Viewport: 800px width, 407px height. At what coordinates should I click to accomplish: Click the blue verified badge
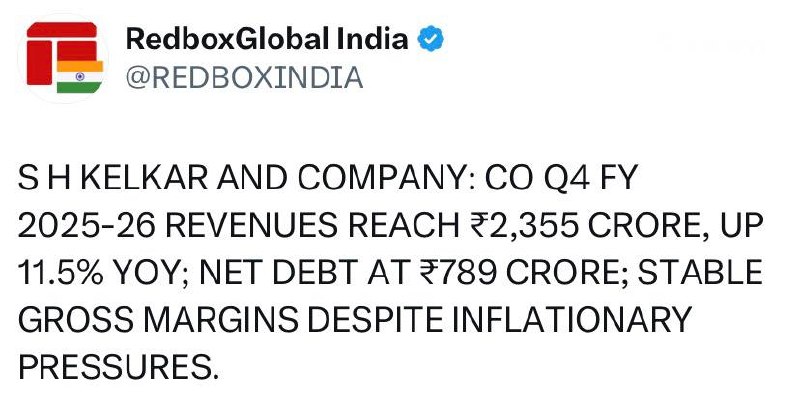point(431,40)
